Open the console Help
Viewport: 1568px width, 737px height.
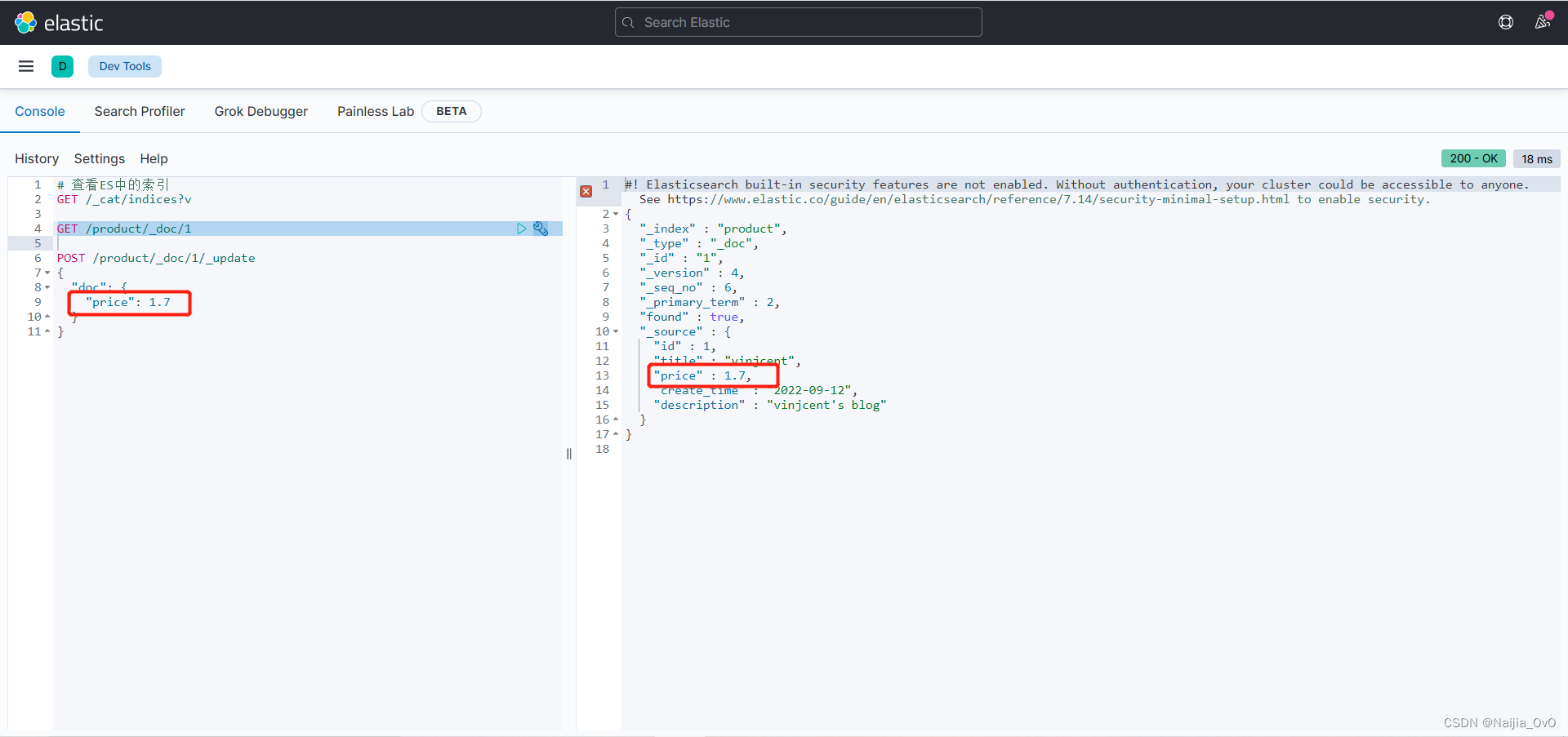coord(154,158)
